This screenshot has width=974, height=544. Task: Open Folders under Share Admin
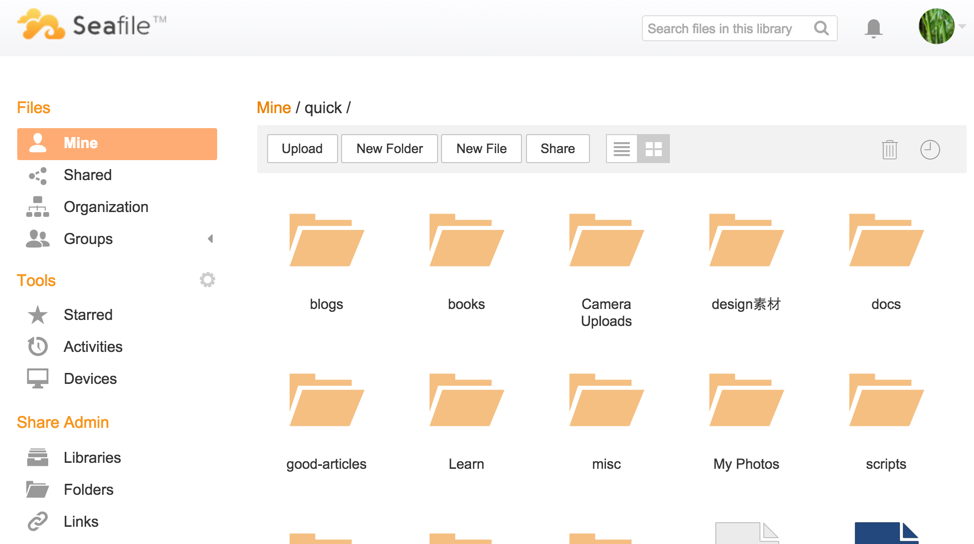pyautogui.click(x=89, y=489)
